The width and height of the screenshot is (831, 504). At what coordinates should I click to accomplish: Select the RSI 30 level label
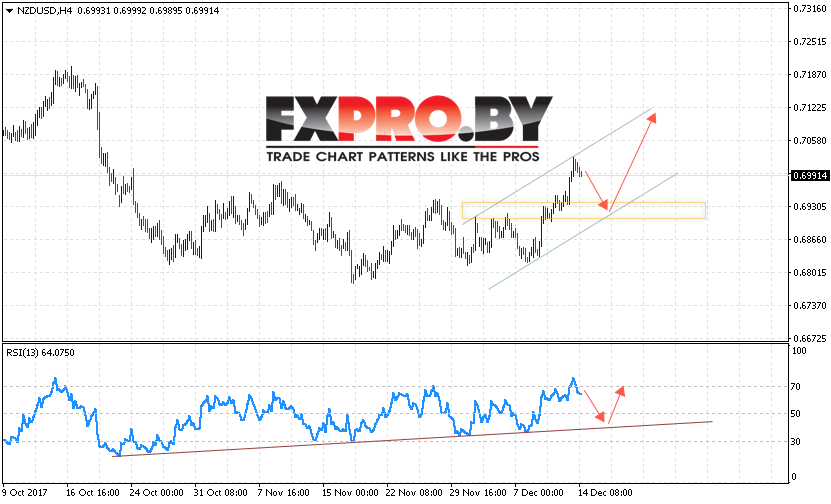795,441
